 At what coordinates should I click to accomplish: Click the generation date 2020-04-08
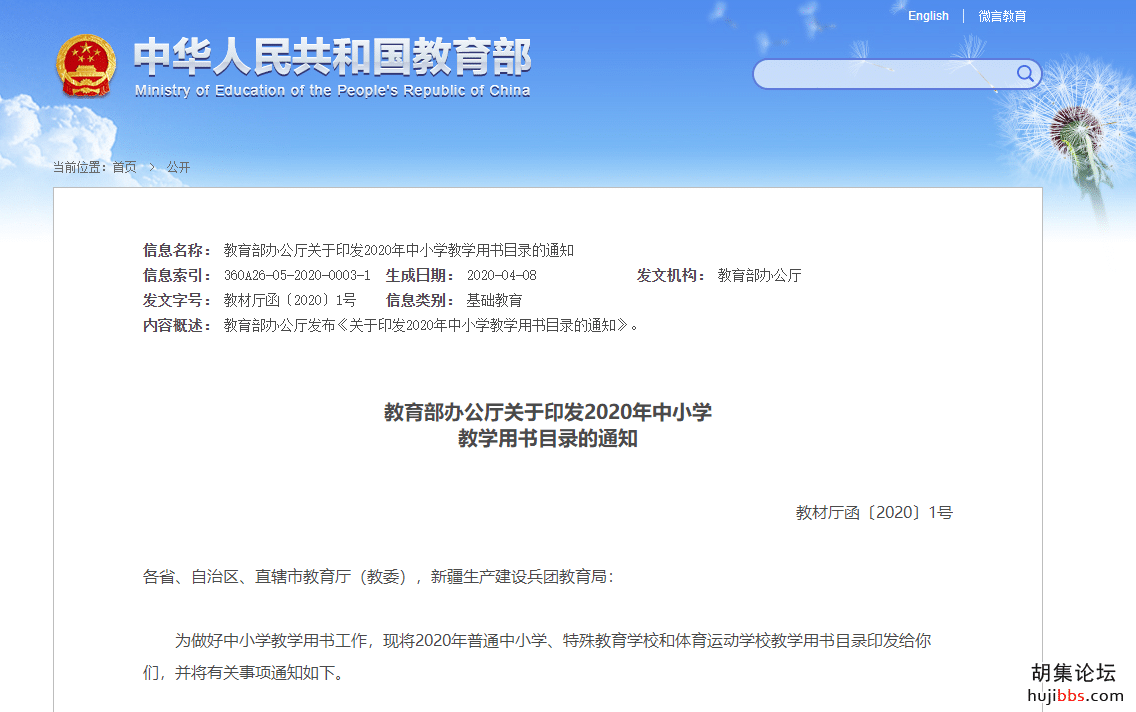[x=501, y=275]
